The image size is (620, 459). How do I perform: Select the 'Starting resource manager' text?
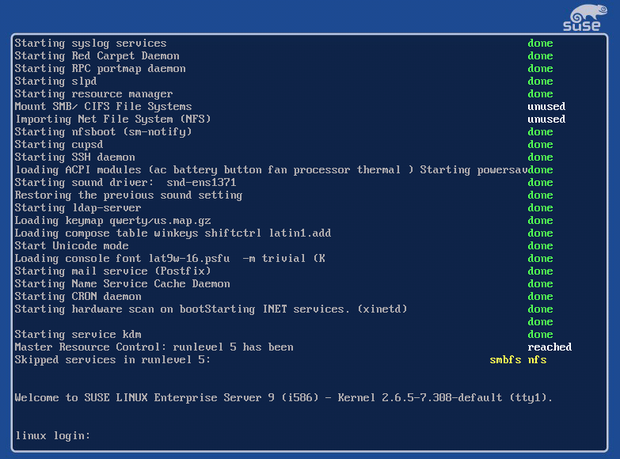point(94,94)
